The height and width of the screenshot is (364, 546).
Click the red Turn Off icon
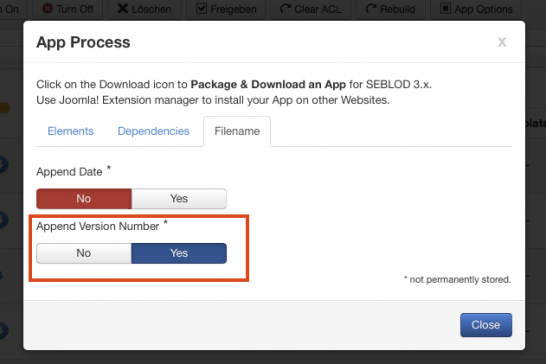(x=47, y=8)
